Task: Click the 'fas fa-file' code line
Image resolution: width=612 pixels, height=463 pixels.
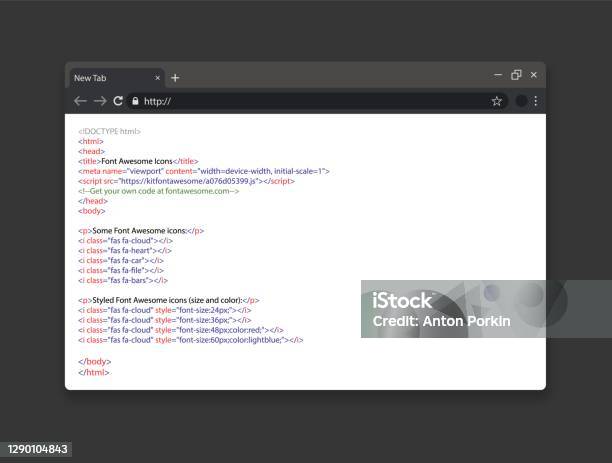Action: pyautogui.click(x=121, y=270)
